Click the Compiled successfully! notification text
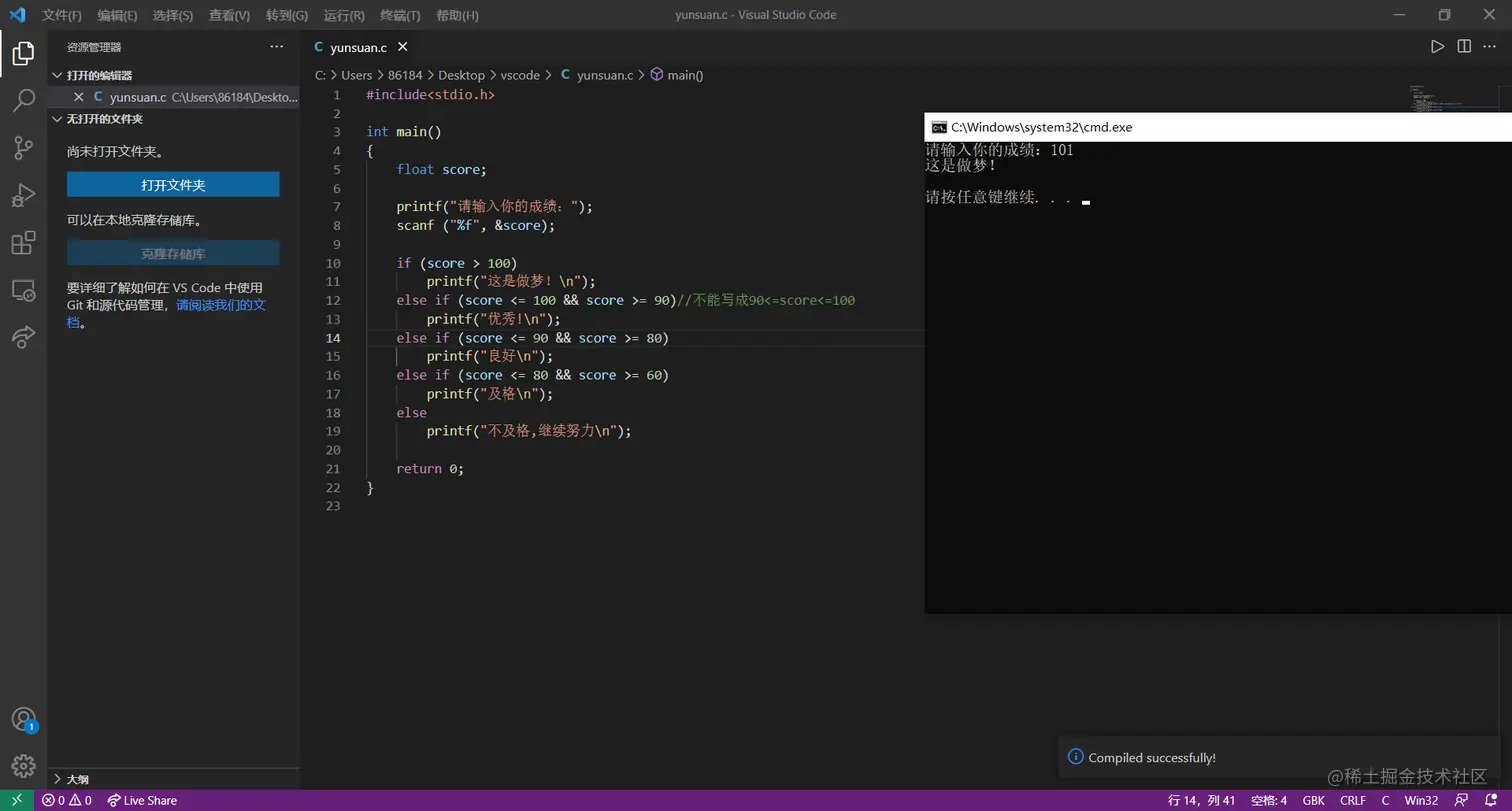 (x=1152, y=757)
